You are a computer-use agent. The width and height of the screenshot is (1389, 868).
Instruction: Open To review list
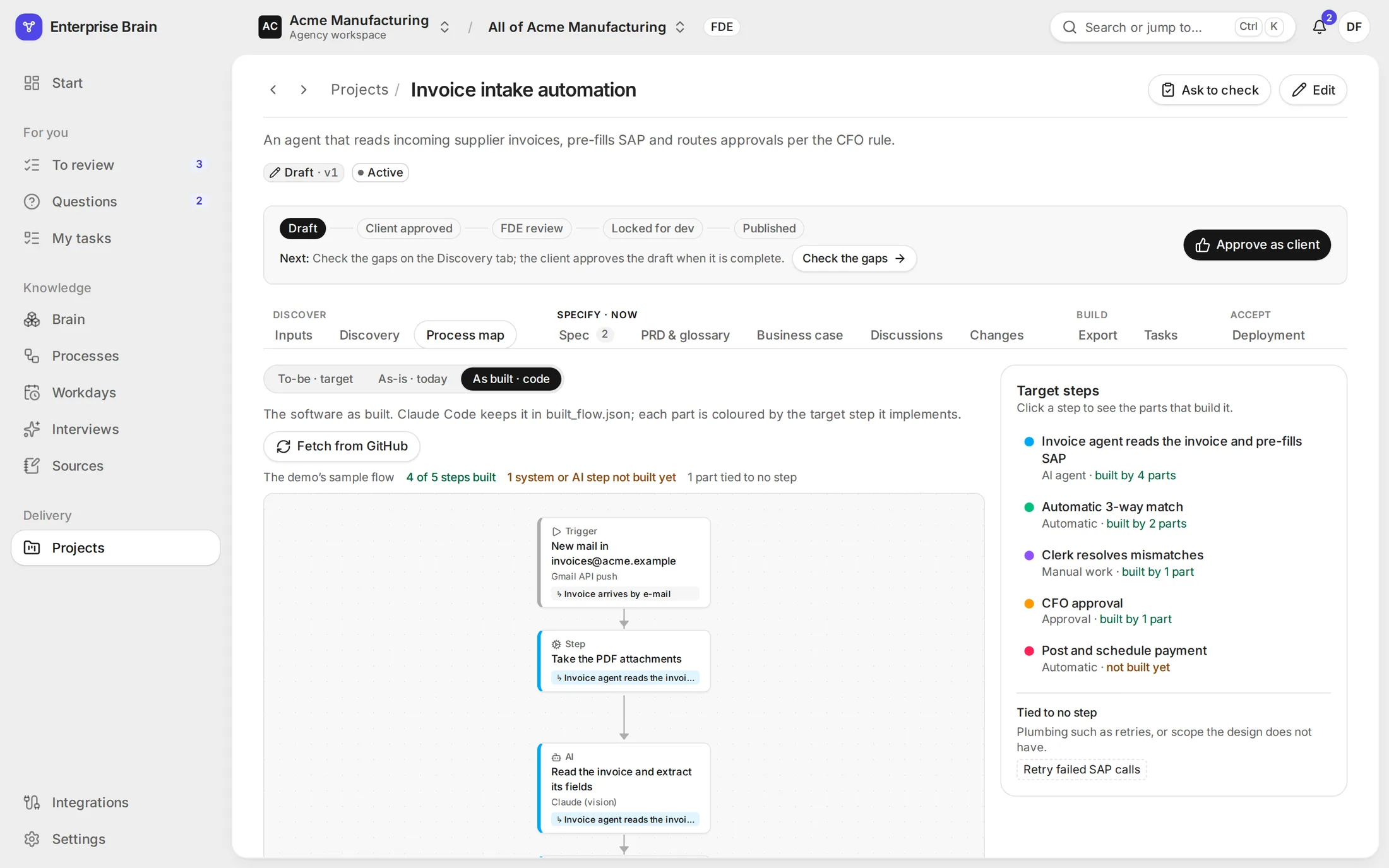(116, 165)
